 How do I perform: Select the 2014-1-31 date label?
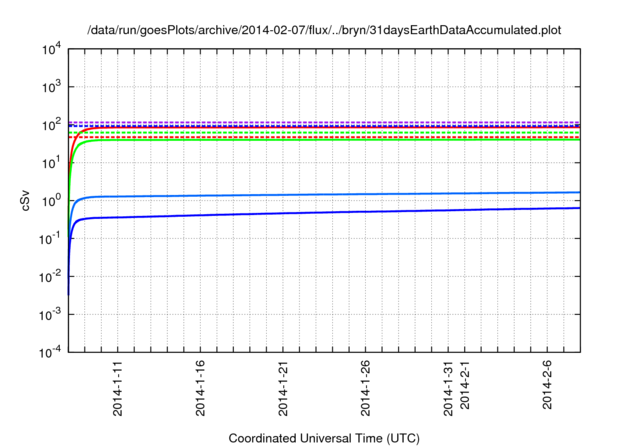(448, 388)
